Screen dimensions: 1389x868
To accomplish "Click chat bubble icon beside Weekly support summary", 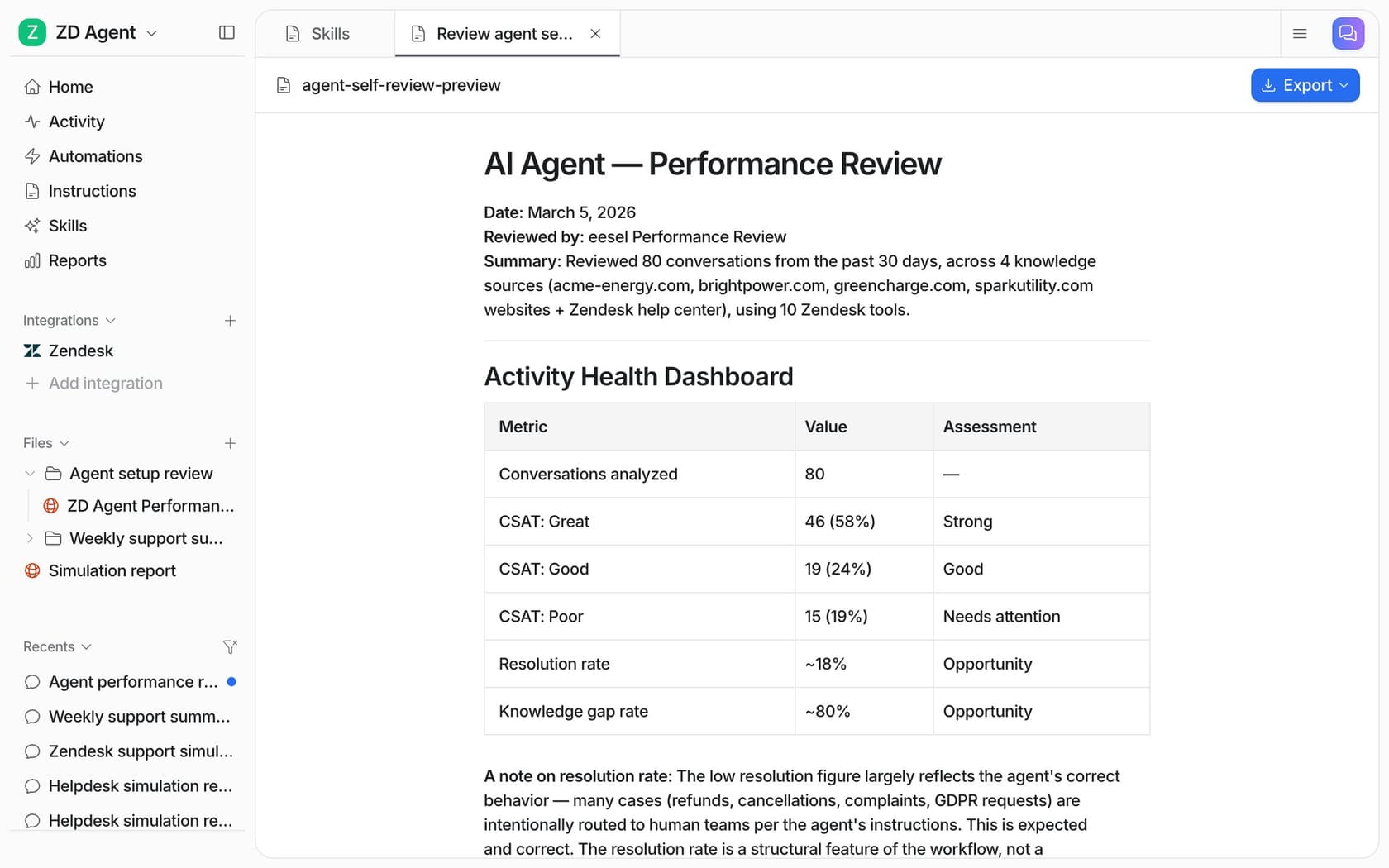I will pyautogui.click(x=32, y=717).
